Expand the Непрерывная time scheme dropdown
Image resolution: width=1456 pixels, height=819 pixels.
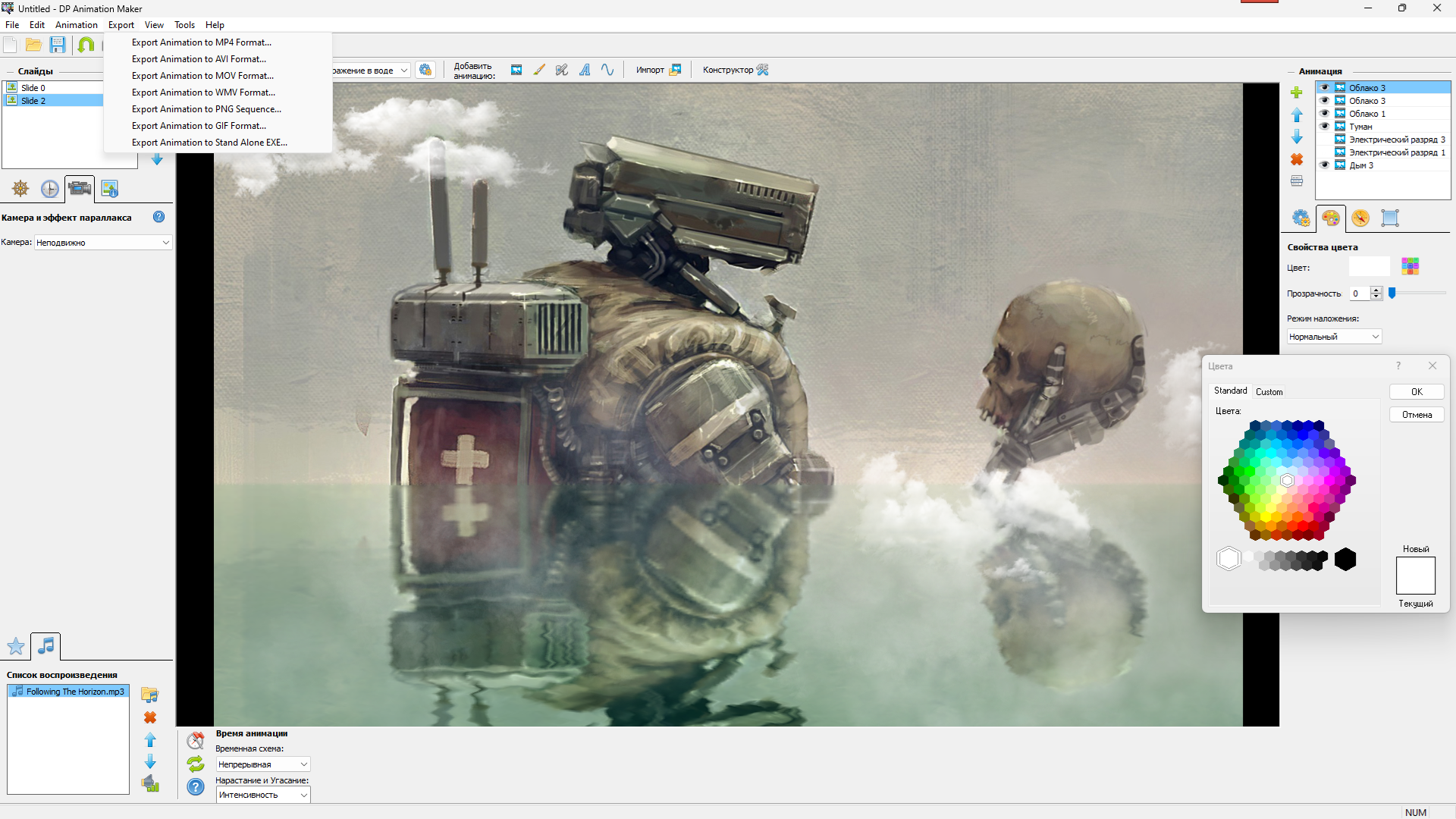tap(263, 764)
